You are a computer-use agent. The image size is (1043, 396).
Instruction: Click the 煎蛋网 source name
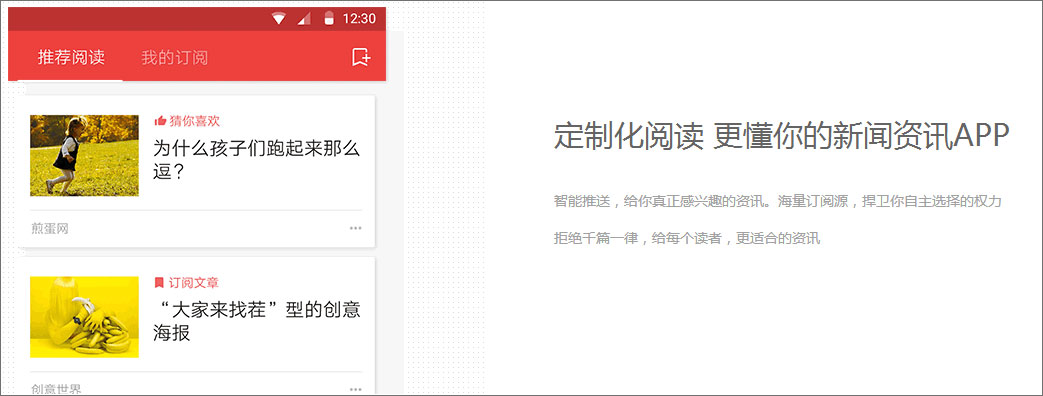point(50,229)
